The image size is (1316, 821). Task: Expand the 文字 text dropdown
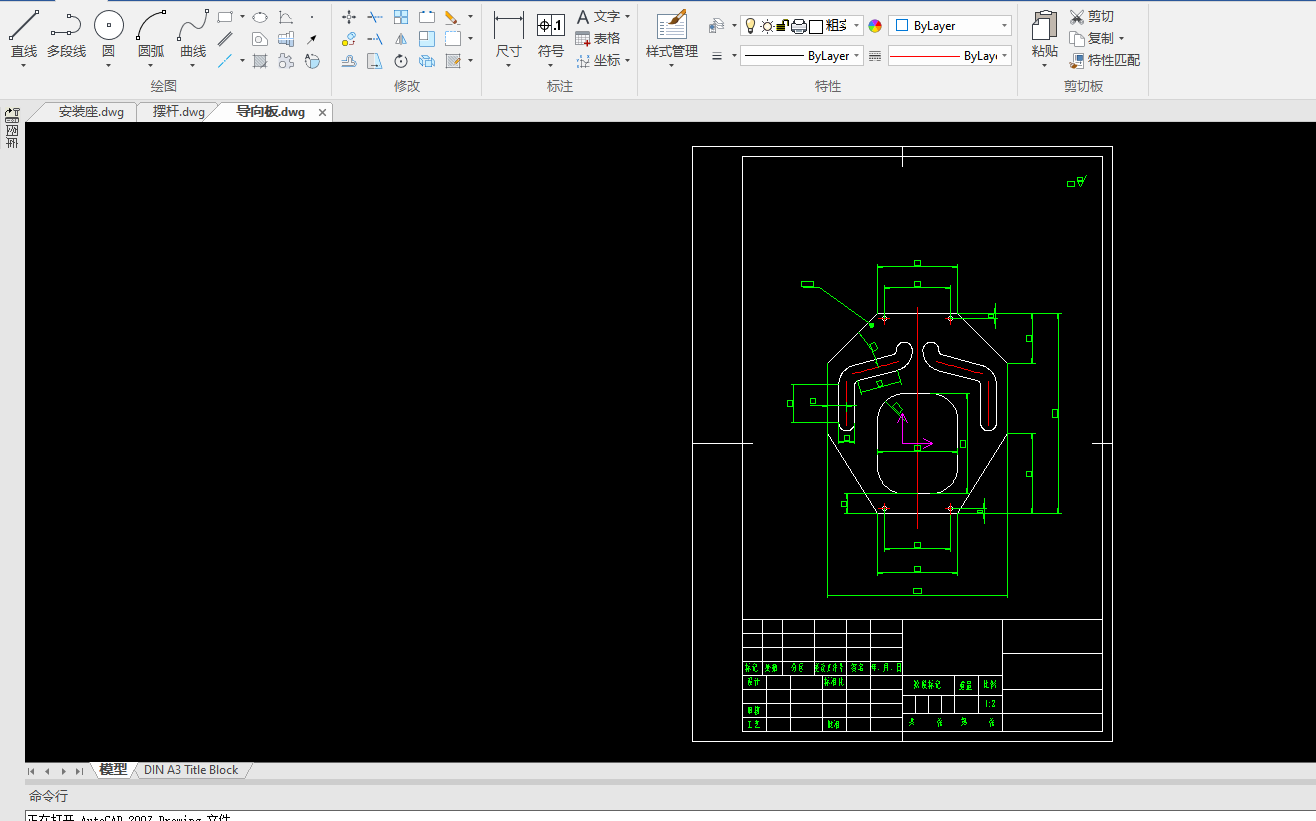627,17
